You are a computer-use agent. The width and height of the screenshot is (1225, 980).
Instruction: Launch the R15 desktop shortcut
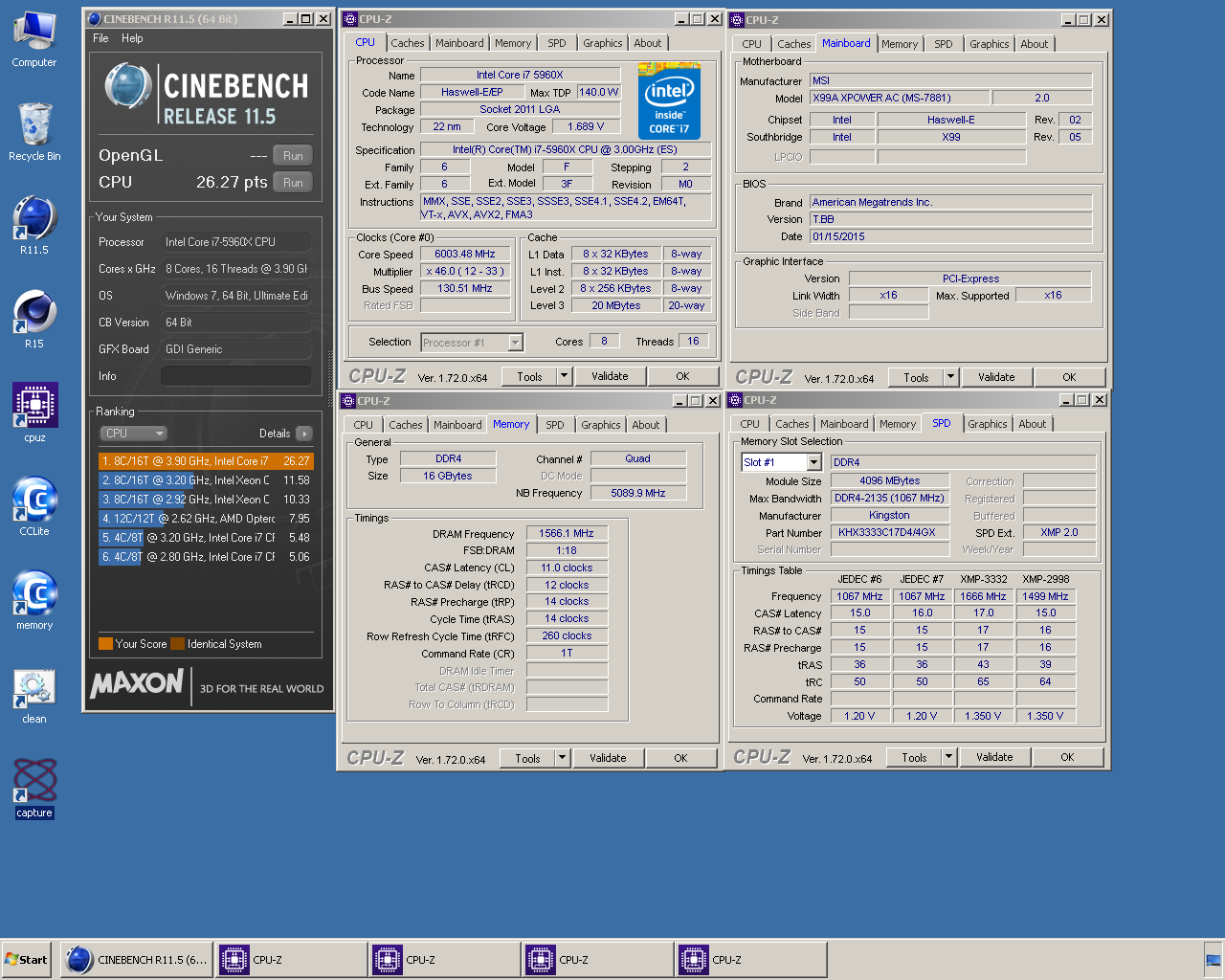[x=34, y=320]
